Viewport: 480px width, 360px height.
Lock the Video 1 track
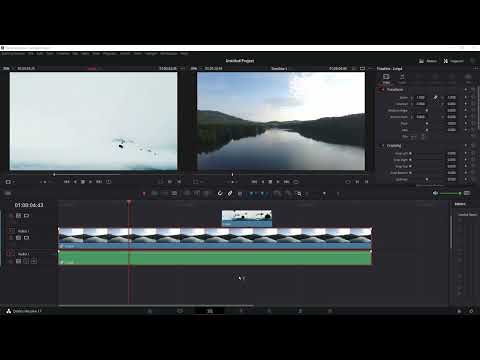pos(11,238)
